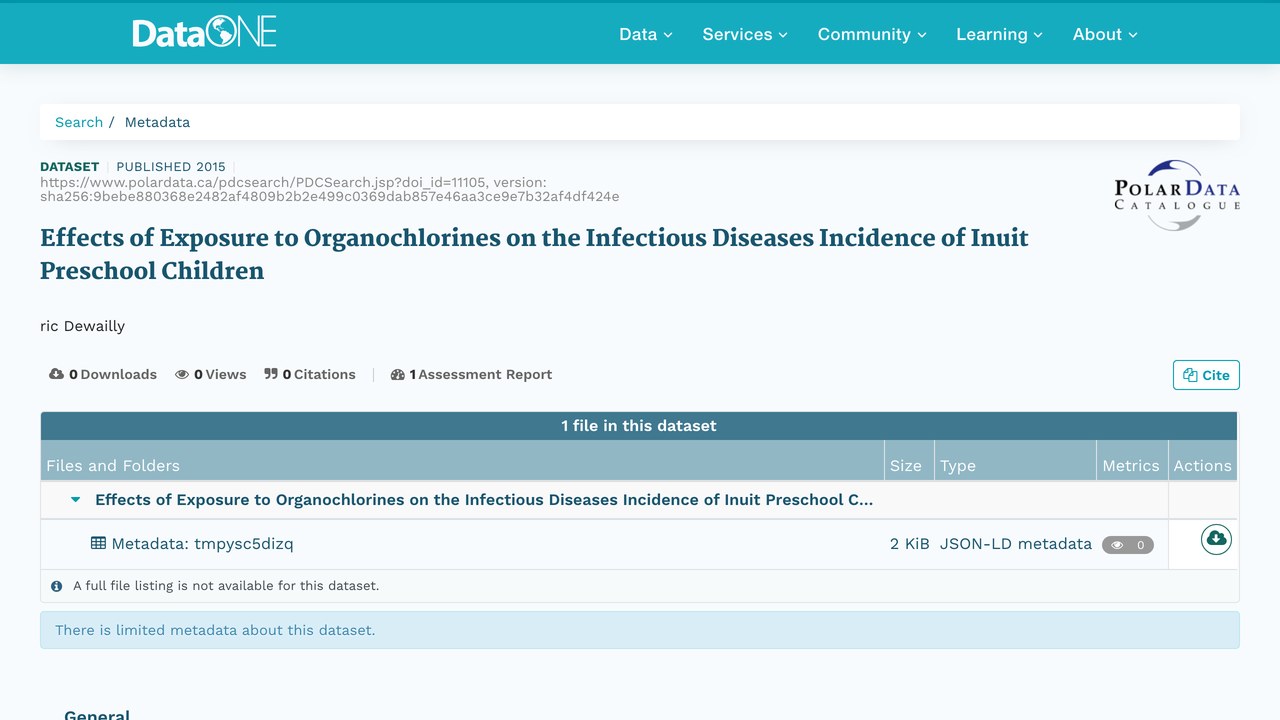Click the limited metadata notice banner
The width and height of the screenshot is (1280, 720).
point(640,630)
